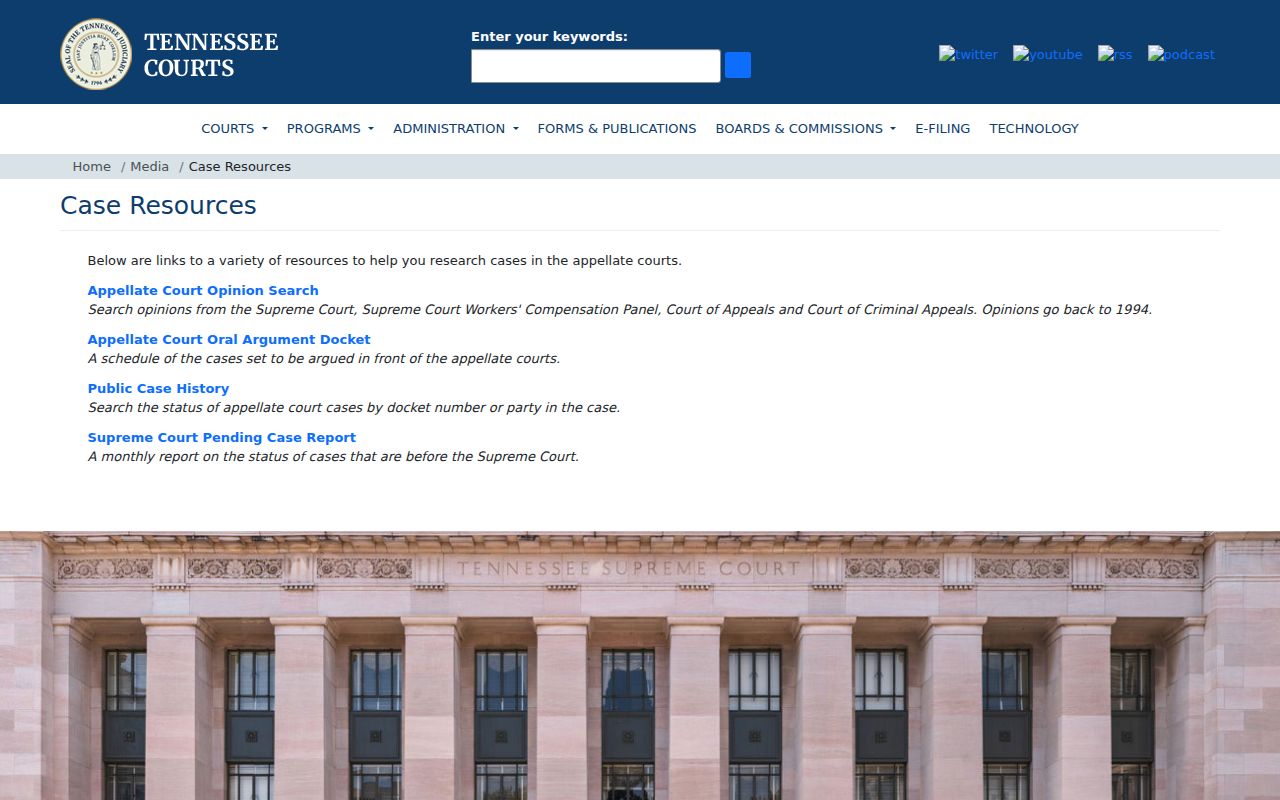Screen dimensions: 1280x800
Task: Open the podcast link
Action: [x=1181, y=54]
